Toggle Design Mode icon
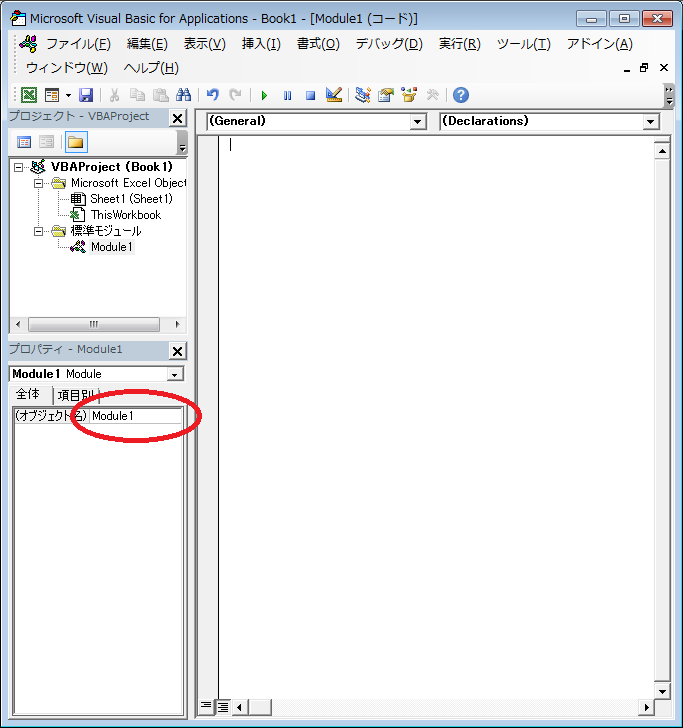 pyautogui.click(x=334, y=95)
